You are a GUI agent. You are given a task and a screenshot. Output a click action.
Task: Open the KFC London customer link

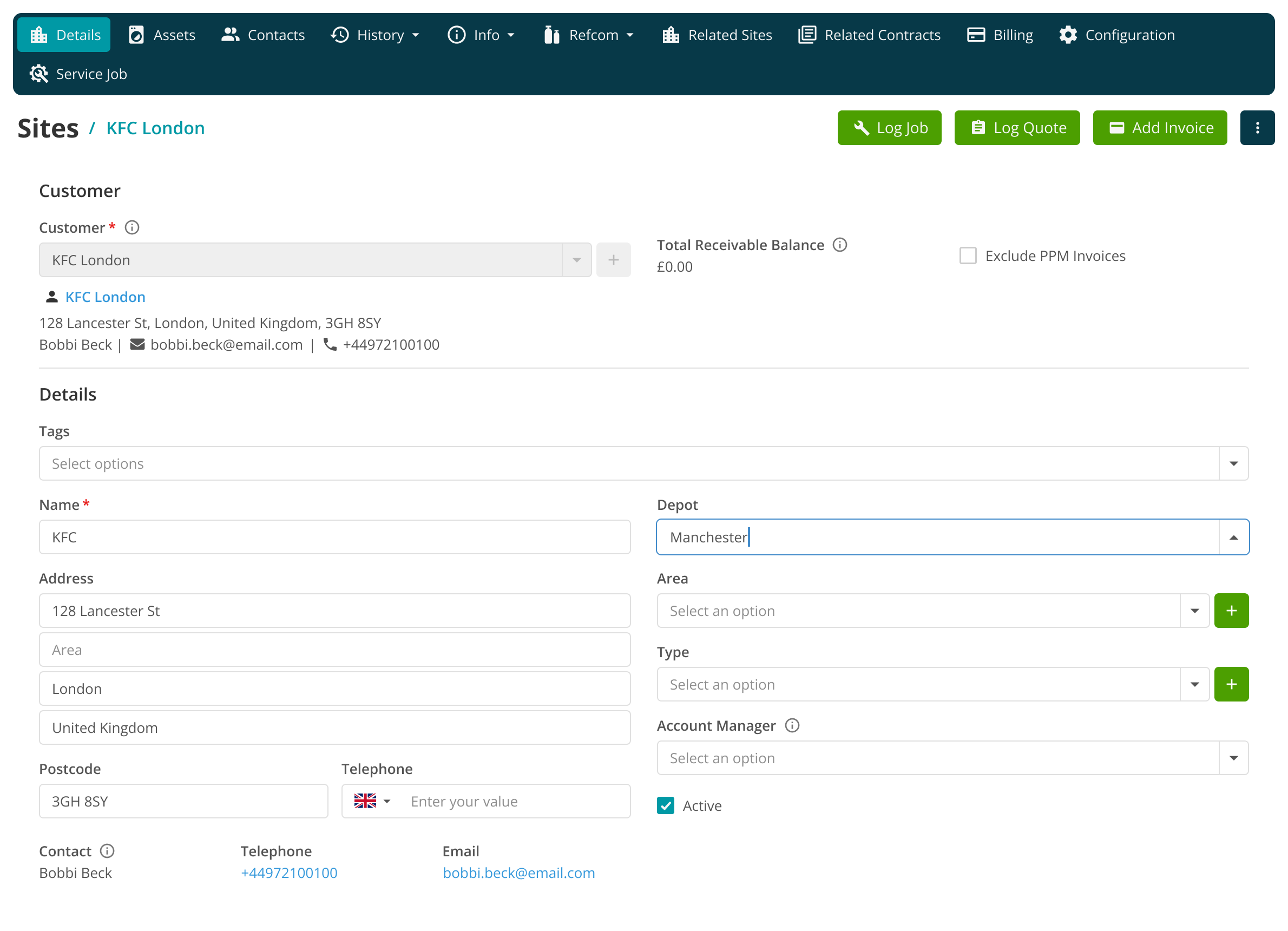105,297
